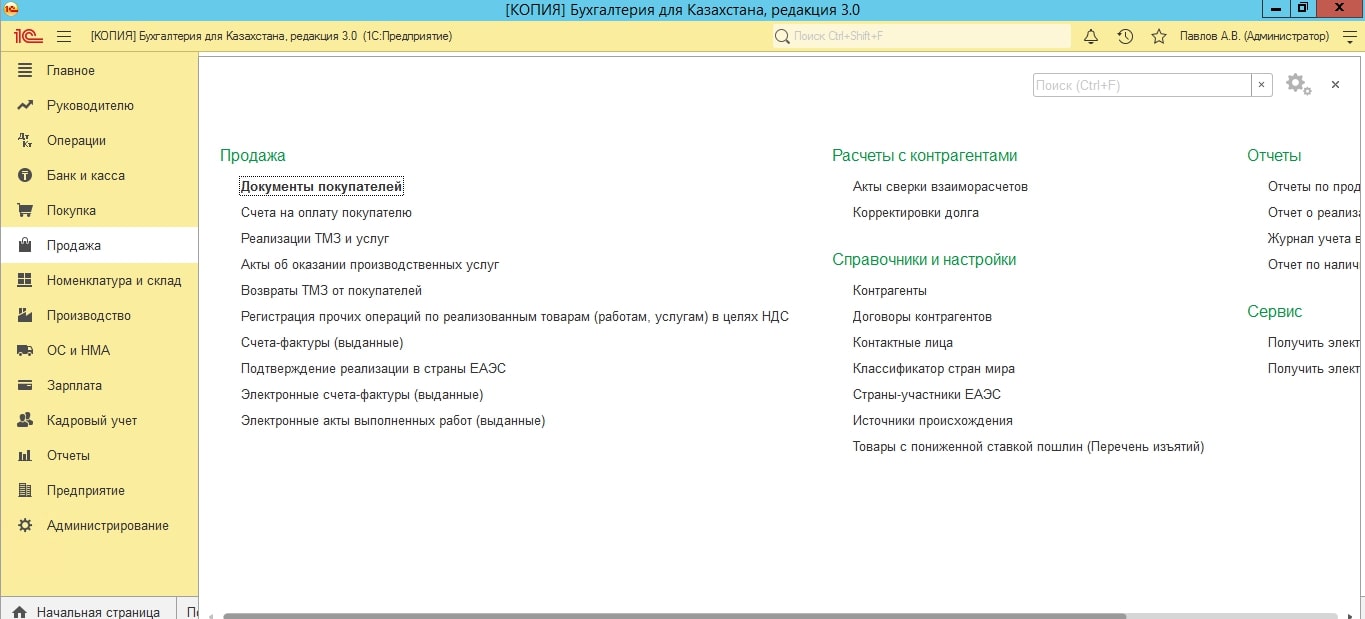Open the hamburger main menu icon
Screen dimensions: 1365x619
64,36
